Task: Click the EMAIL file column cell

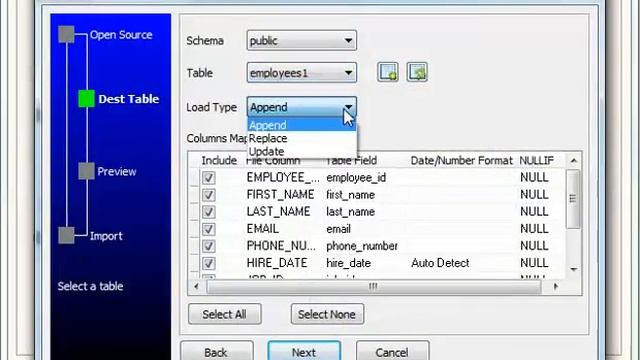Action: 263,229
